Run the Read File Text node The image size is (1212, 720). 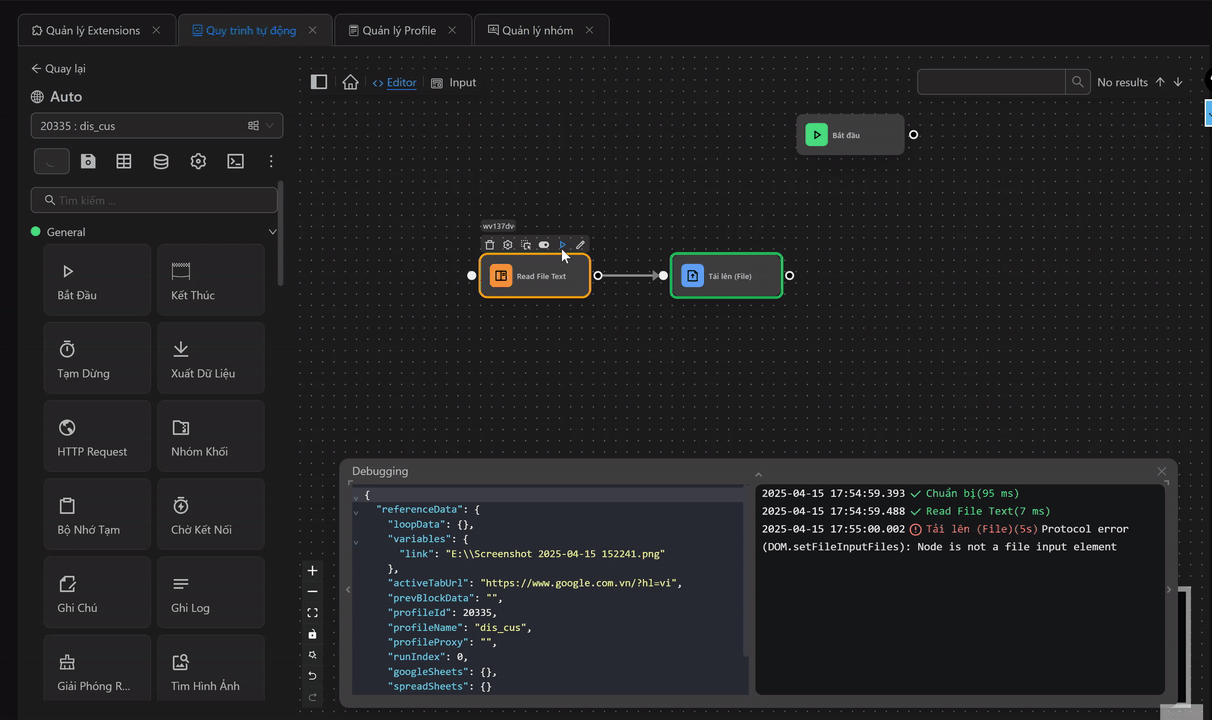(562, 245)
